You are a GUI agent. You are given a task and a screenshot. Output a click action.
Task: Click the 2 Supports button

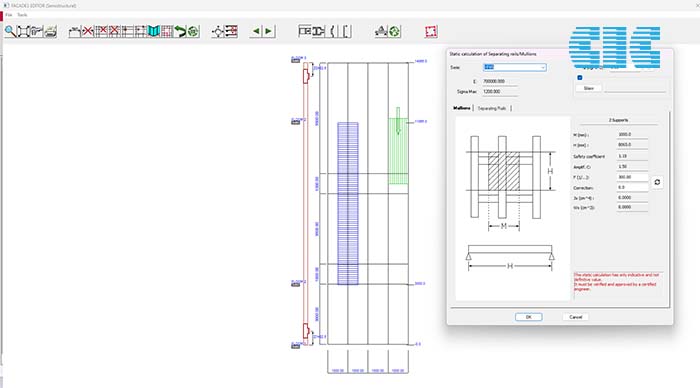pos(618,120)
